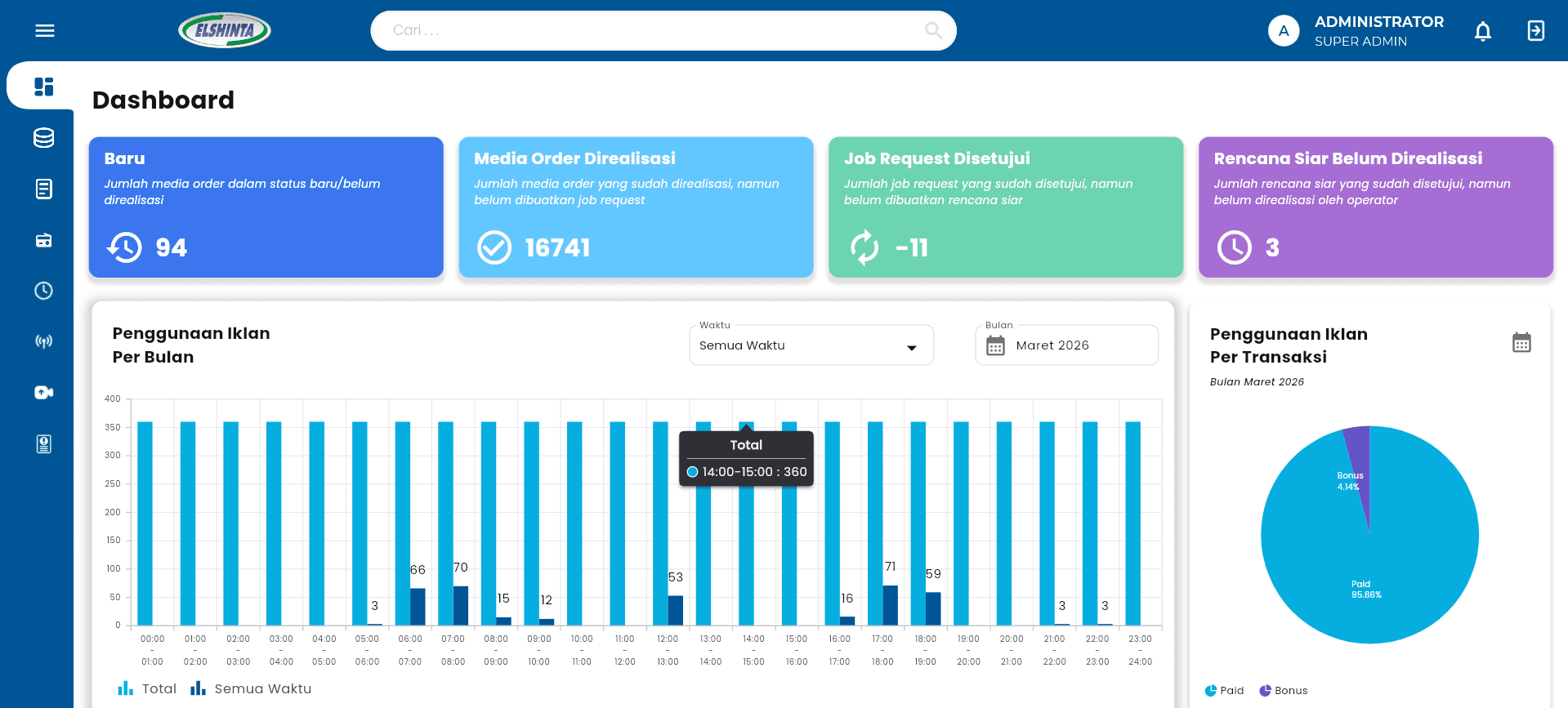
Task: Toggle the Total series in chart legend
Action: point(147,688)
